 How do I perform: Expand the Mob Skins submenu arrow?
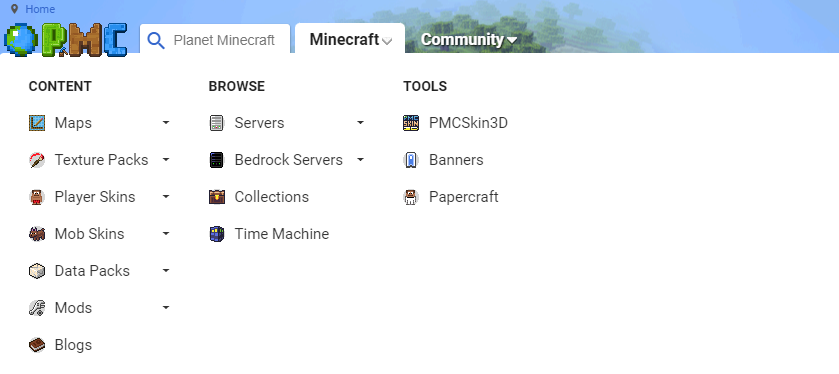pos(166,234)
